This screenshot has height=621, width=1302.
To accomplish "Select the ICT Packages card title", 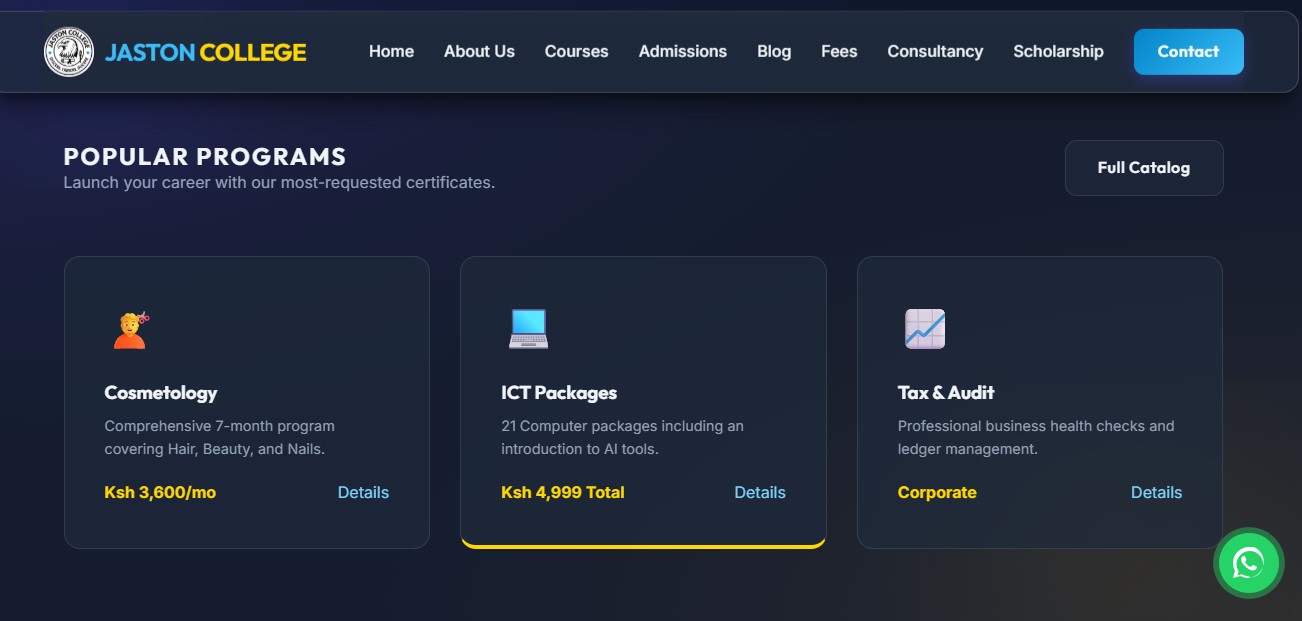I will [558, 393].
